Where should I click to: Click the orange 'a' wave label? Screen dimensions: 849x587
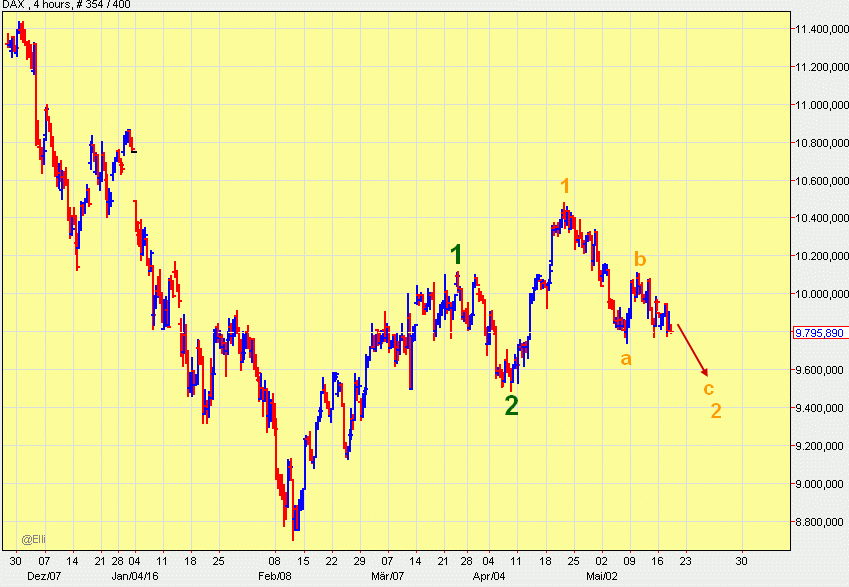[x=626, y=358]
